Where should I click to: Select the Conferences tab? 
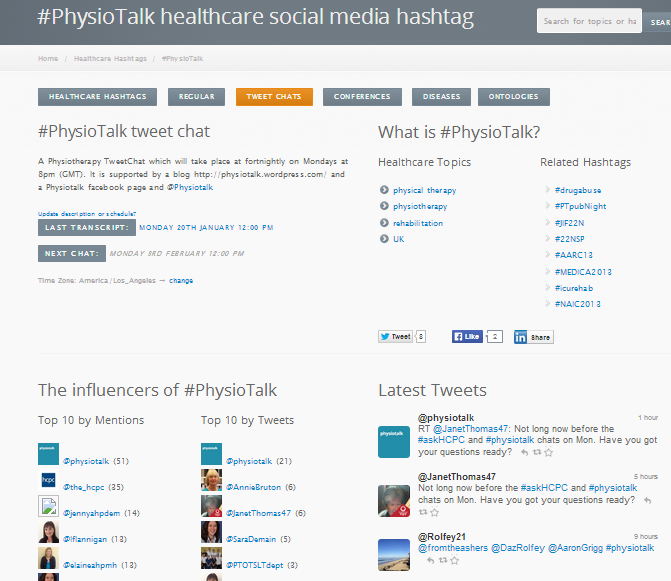point(362,97)
